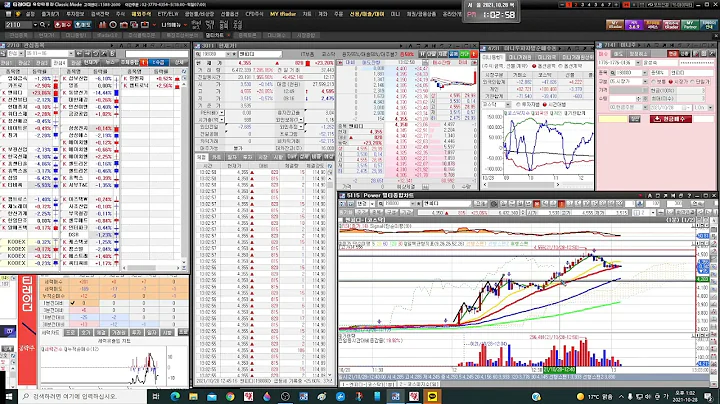The image size is (720, 404).
Task: Open Microsoft Edge from the taskbar
Action: point(175,396)
